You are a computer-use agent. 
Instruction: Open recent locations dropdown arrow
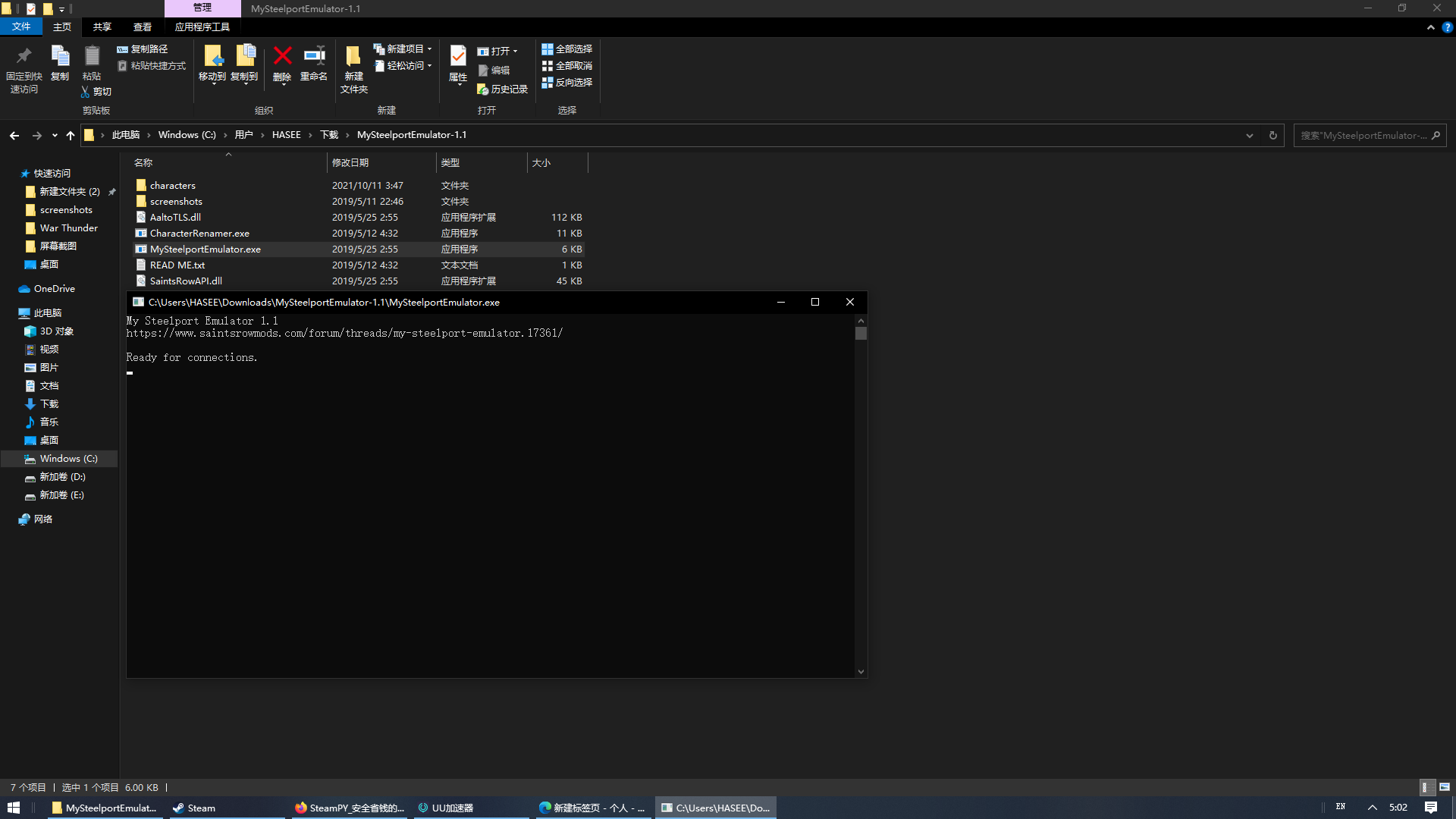55,136
